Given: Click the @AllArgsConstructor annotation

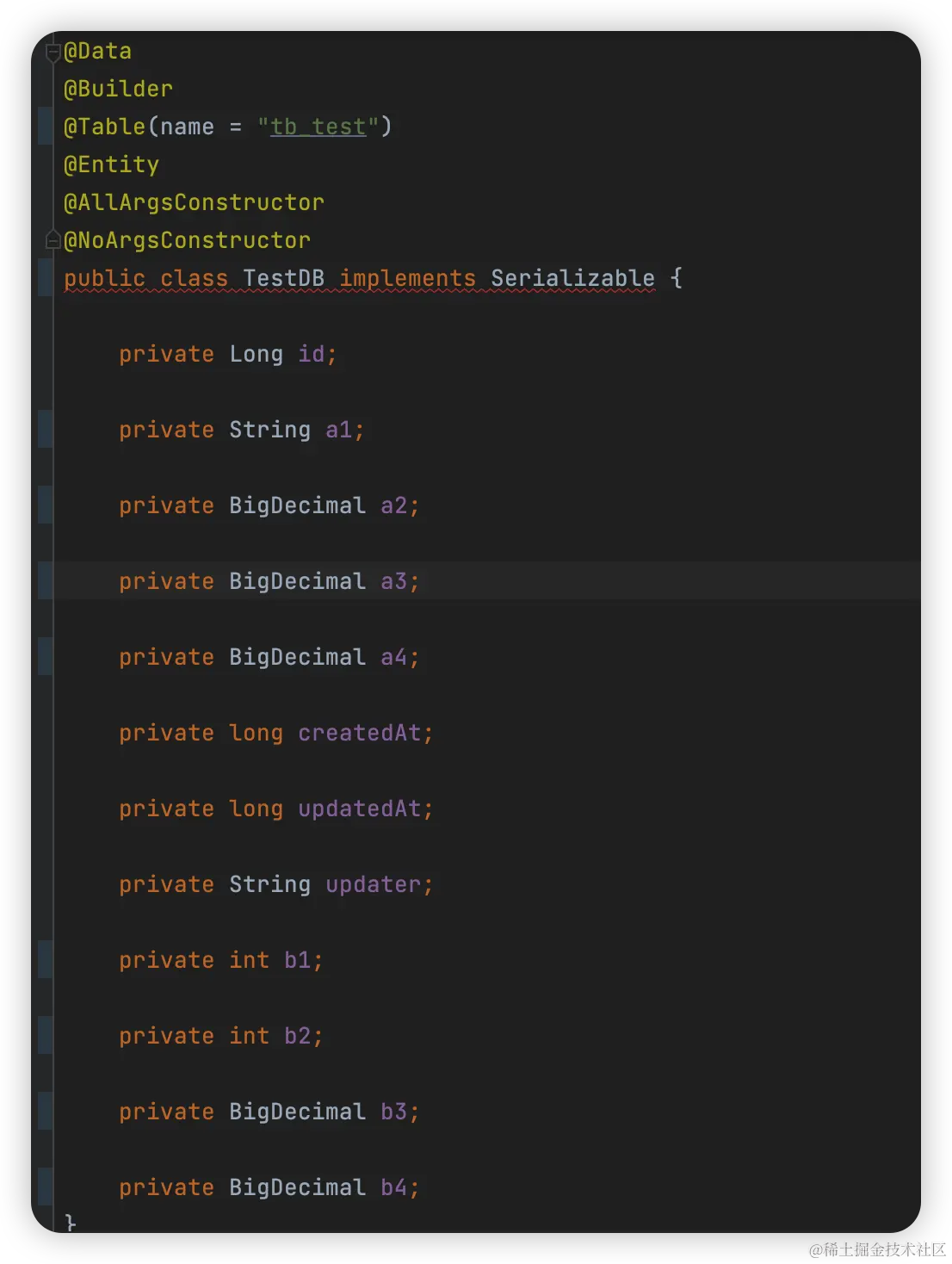Looking at the screenshot, I should (x=195, y=202).
